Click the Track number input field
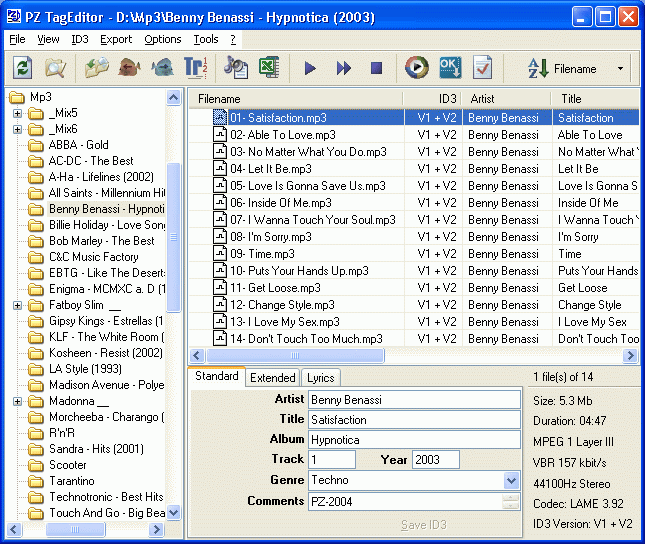Screen dimensions: 645x544 332,459
